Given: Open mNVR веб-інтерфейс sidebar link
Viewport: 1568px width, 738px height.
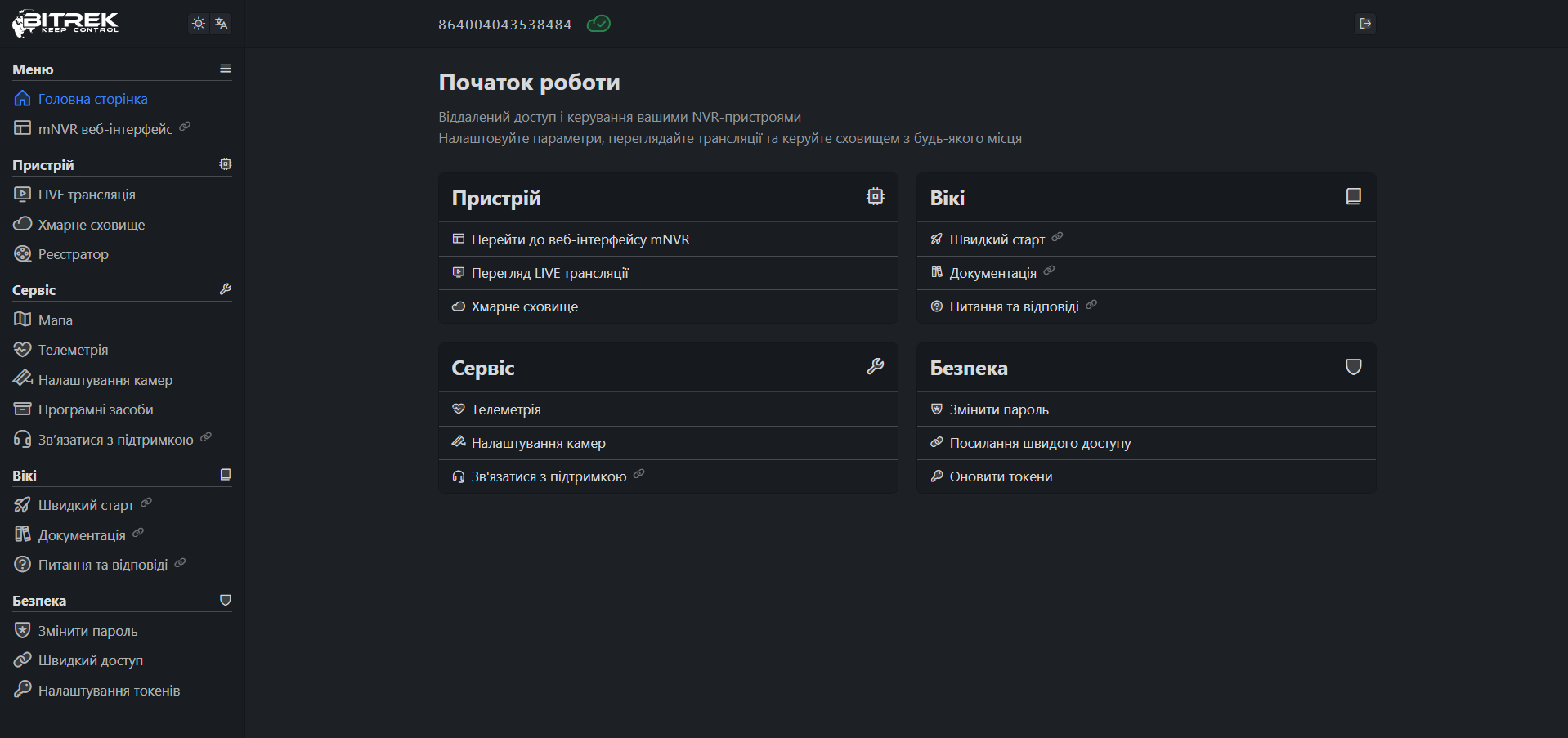Looking at the screenshot, I should pyautogui.click(x=105, y=129).
